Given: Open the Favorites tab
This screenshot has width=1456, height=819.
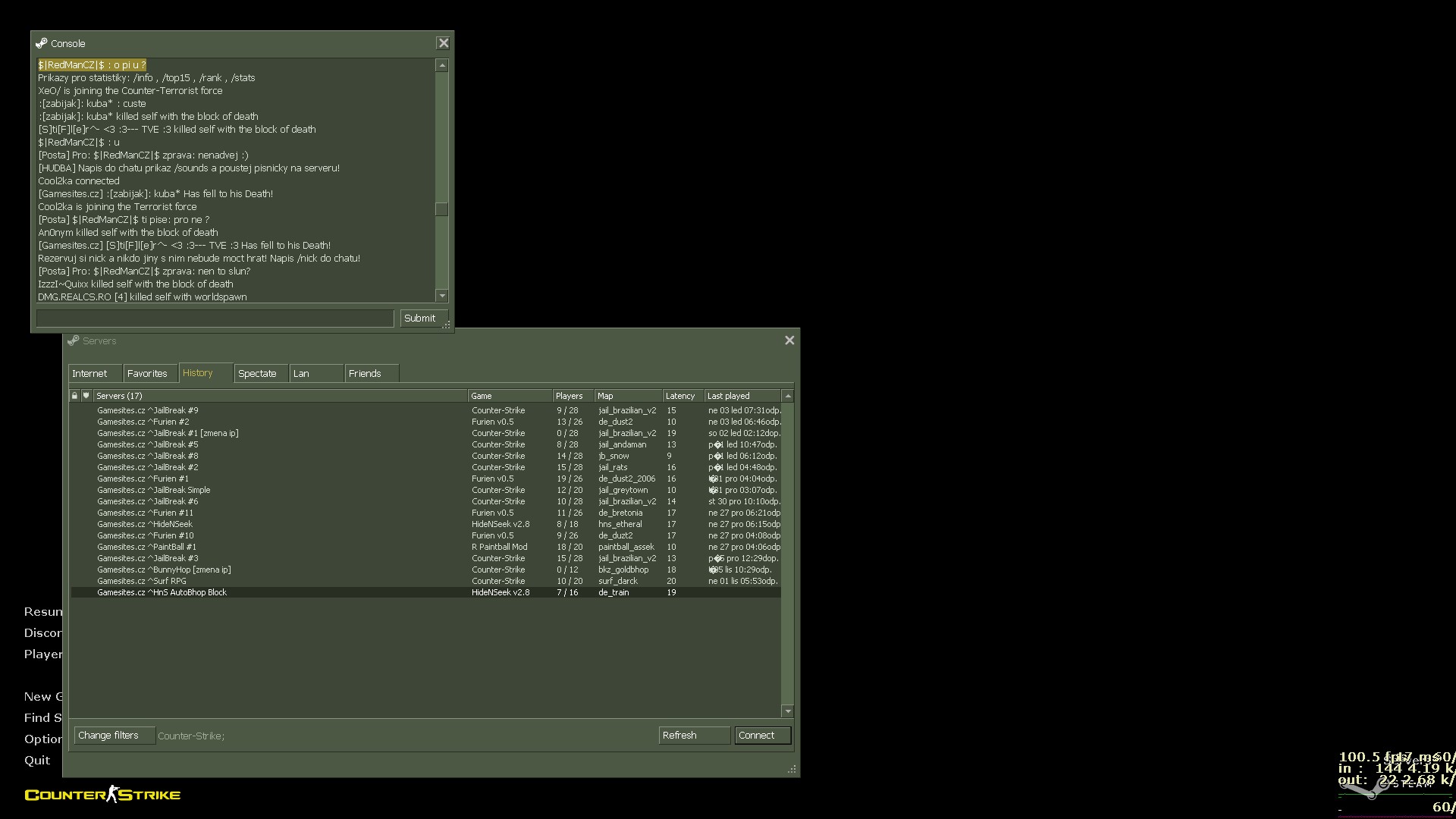Looking at the screenshot, I should (x=150, y=373).
